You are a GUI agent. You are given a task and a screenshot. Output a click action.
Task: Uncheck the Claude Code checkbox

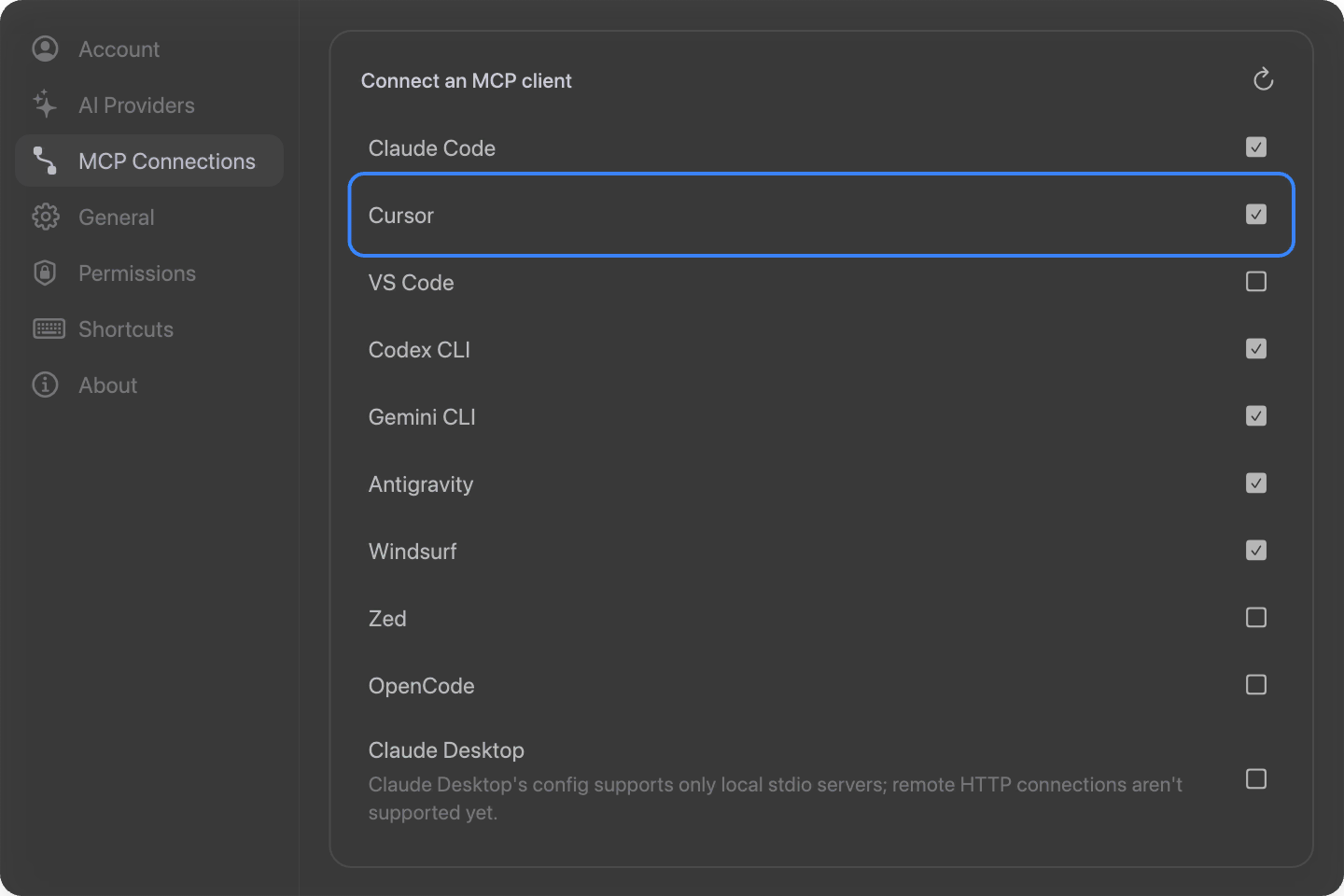pyautogui.click(x=1256, y=147)
